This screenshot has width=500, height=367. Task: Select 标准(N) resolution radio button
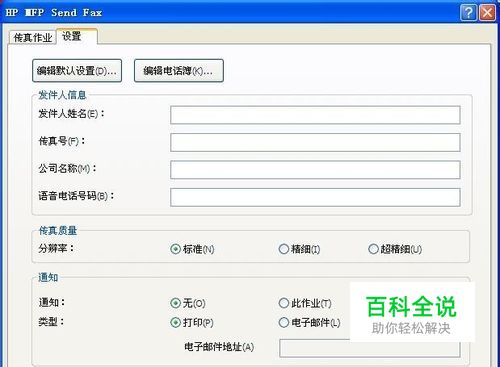[176, 249]
